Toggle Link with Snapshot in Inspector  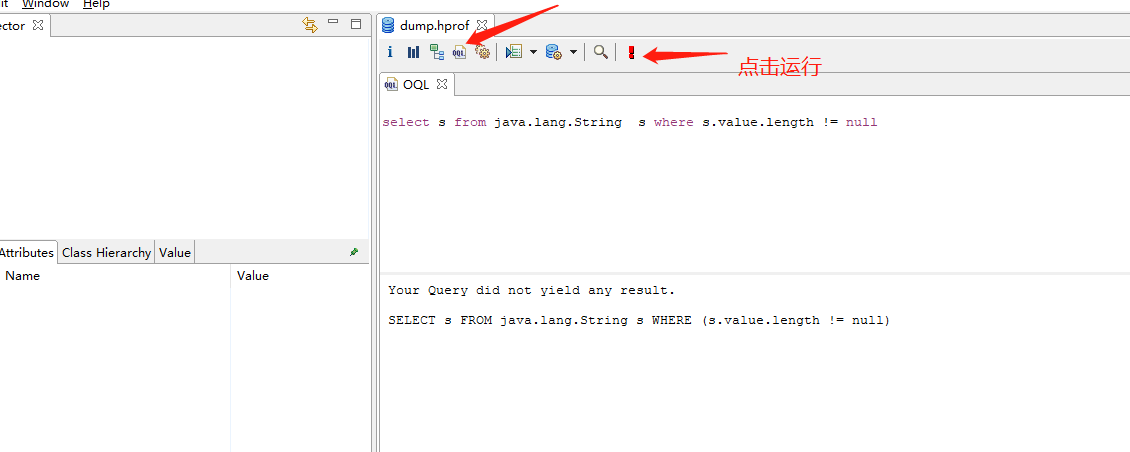310,25
